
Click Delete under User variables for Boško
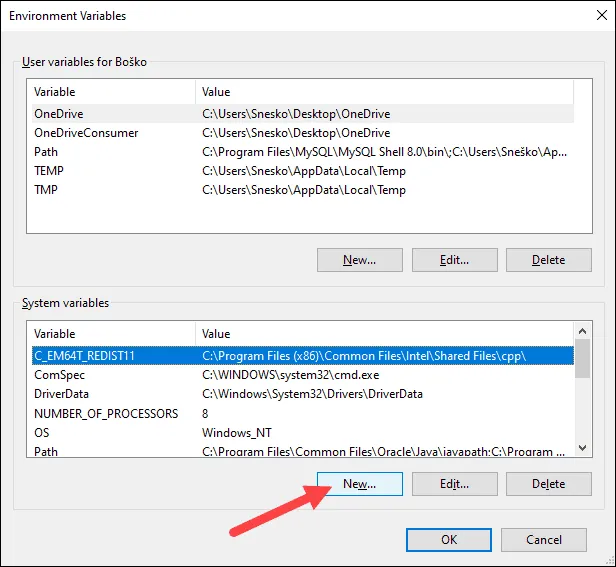pyautogui.click(x=548, y=260)
